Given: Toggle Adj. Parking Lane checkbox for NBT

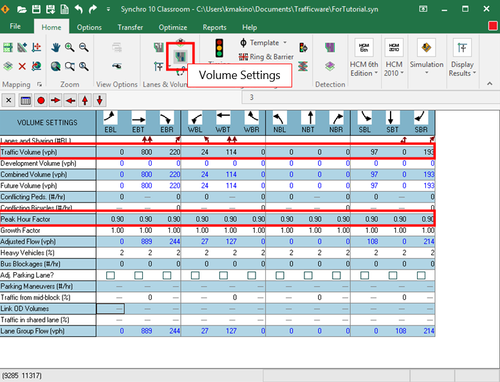Looking at the screenshot, I should [308, 275].
